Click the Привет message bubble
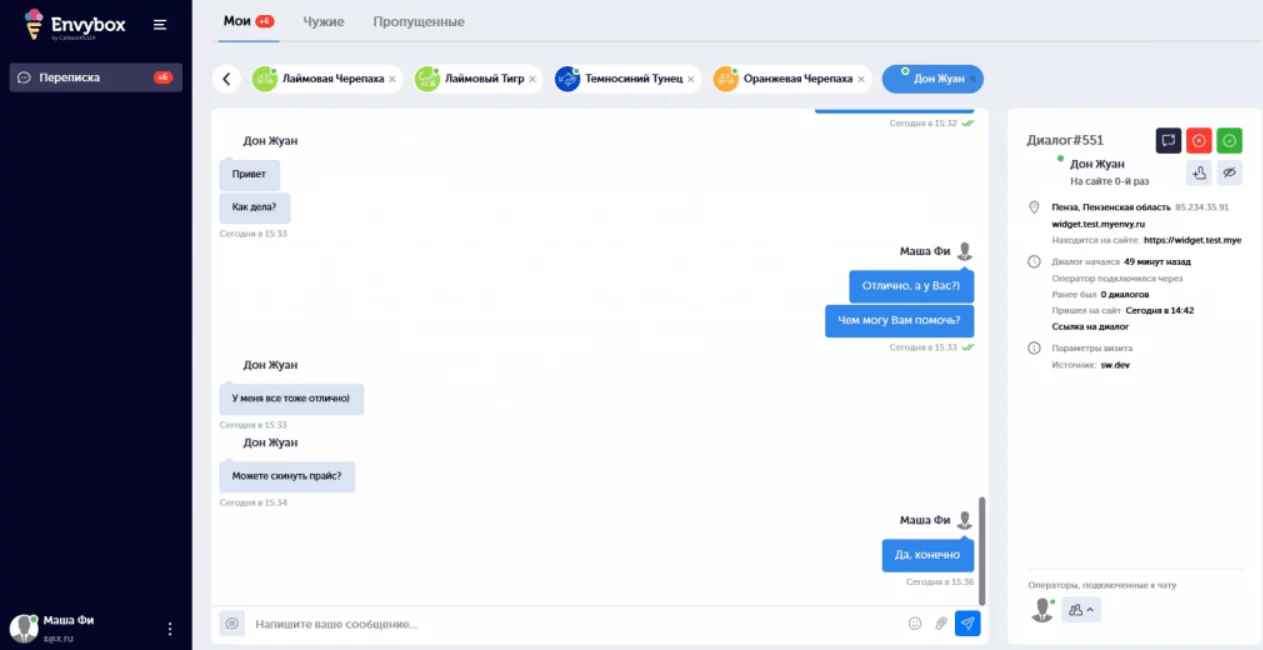Screen dimensions: 1263x650 click(249, 174)
